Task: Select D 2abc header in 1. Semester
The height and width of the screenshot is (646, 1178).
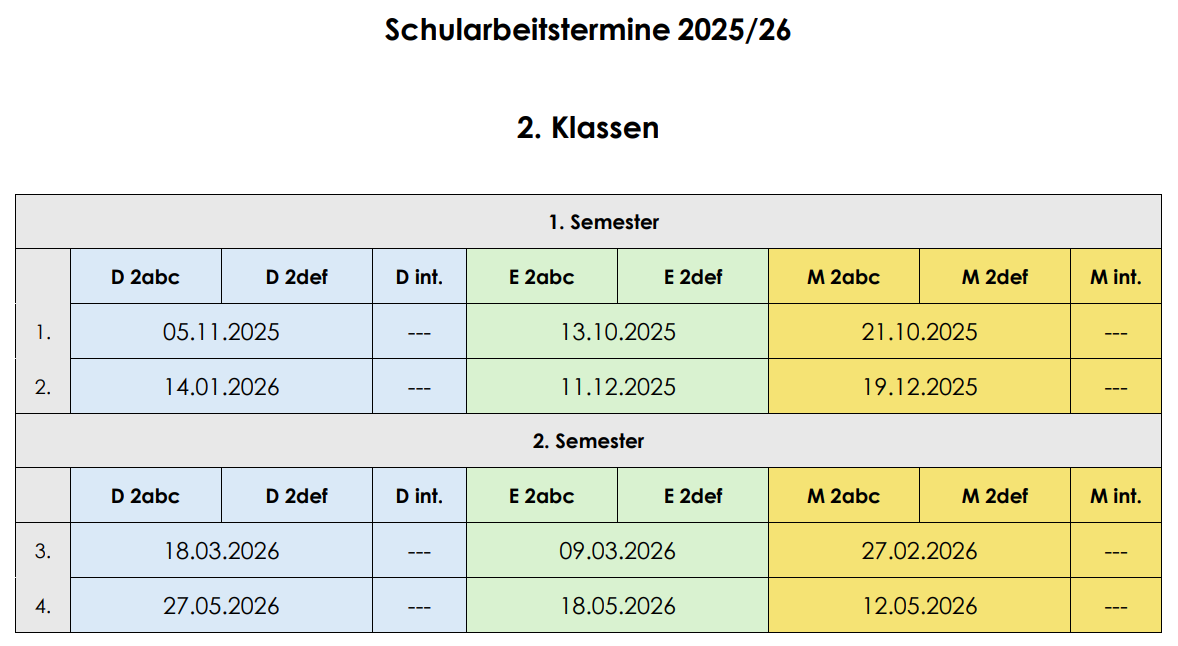Action: coord(145,277)
